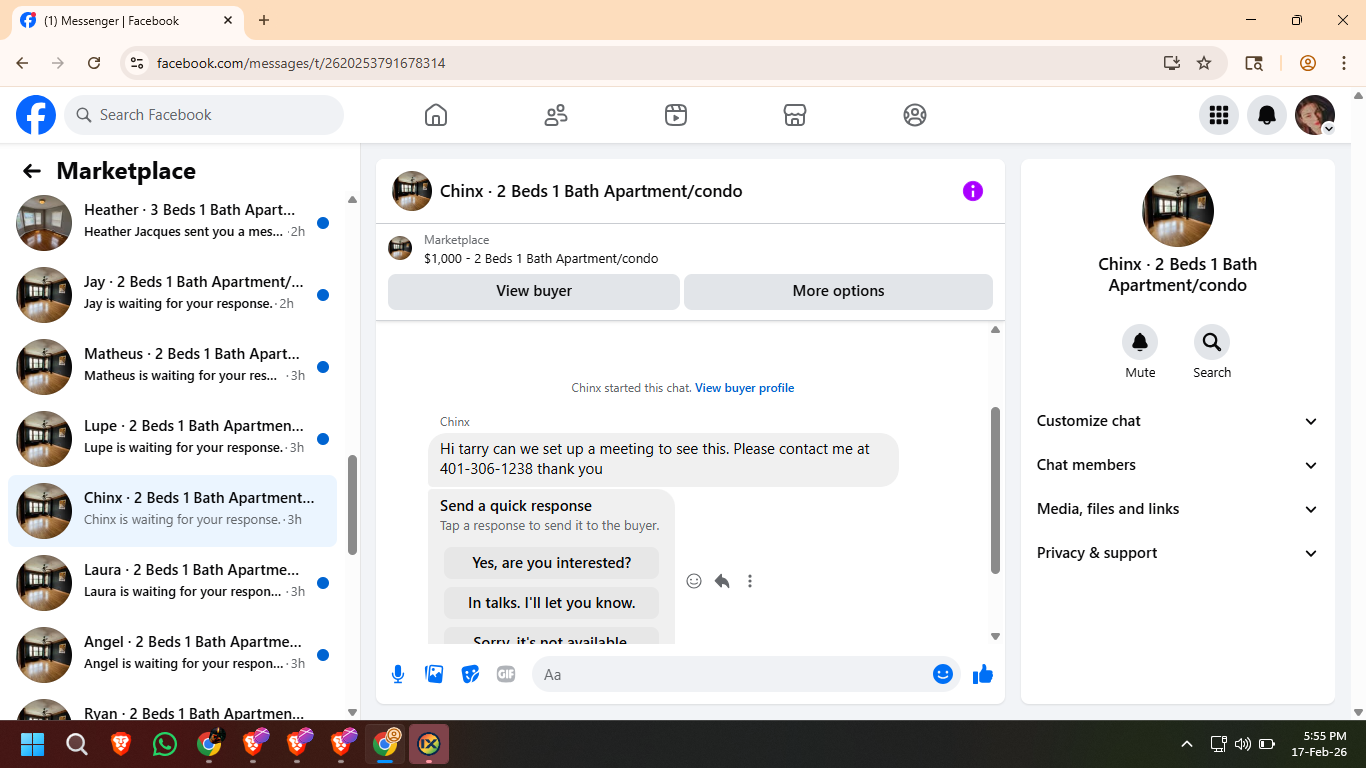The height and width of the screenshot is (768, 1366).
Task: Show hidden system tray icons
Action: [x=1187, y=744]
